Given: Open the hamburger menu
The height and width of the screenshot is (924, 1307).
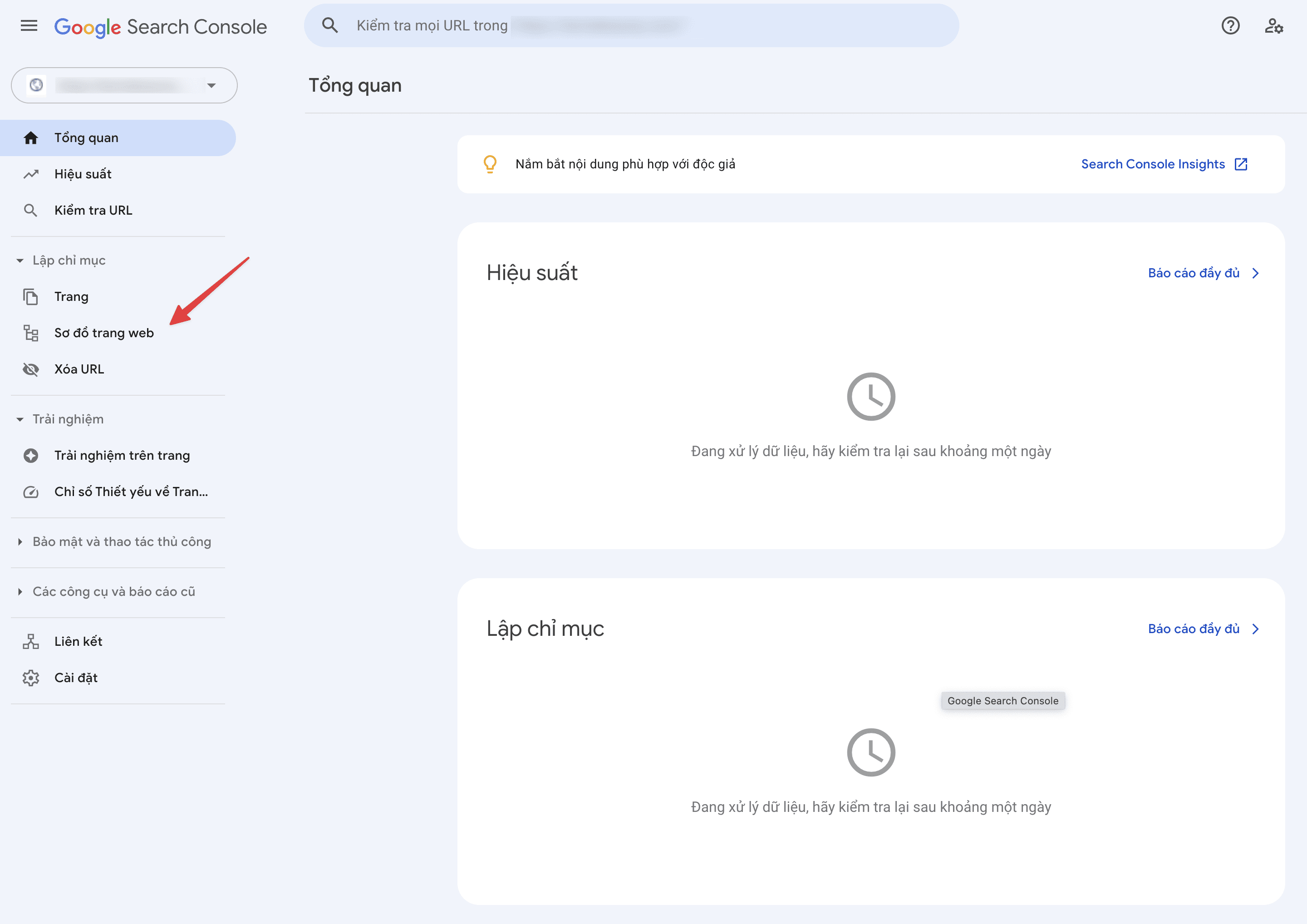Looking at the screenshot, I should (x=29, y=25).
